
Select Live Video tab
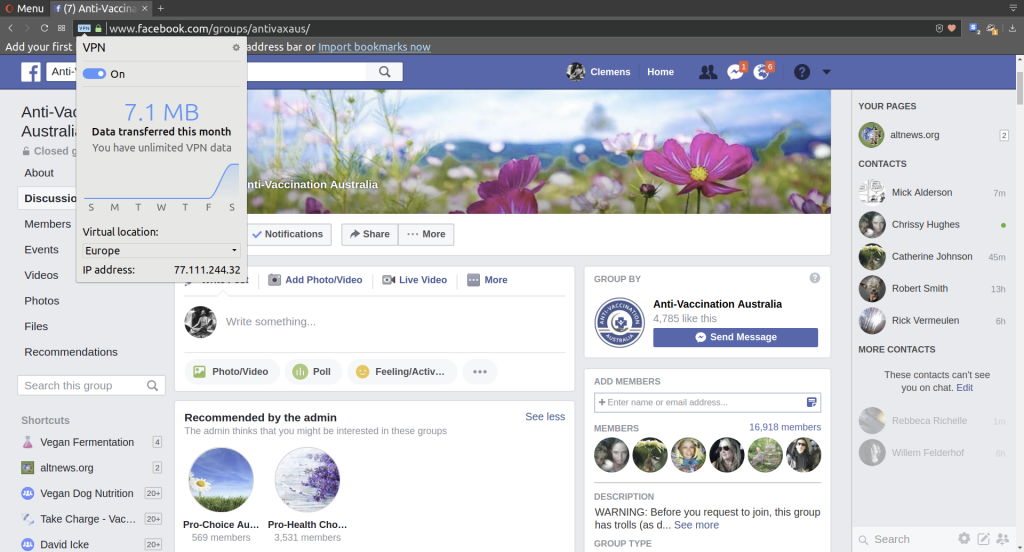pos(415,280)
